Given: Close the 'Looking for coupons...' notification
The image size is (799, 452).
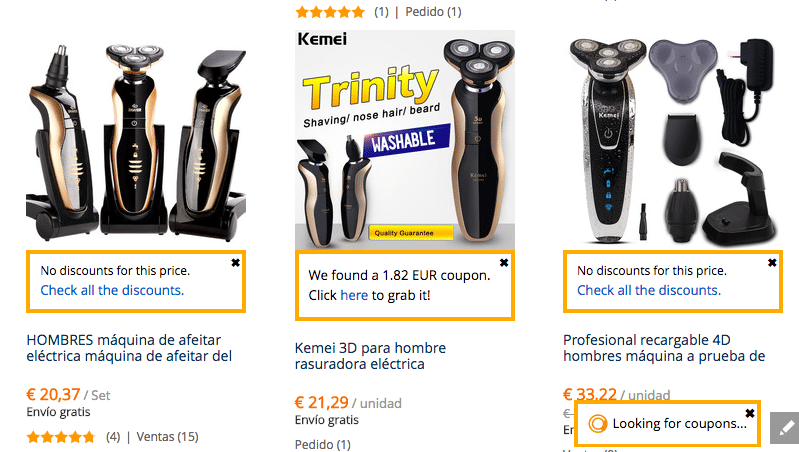Looking at the screenshot, I should [750, 413].
